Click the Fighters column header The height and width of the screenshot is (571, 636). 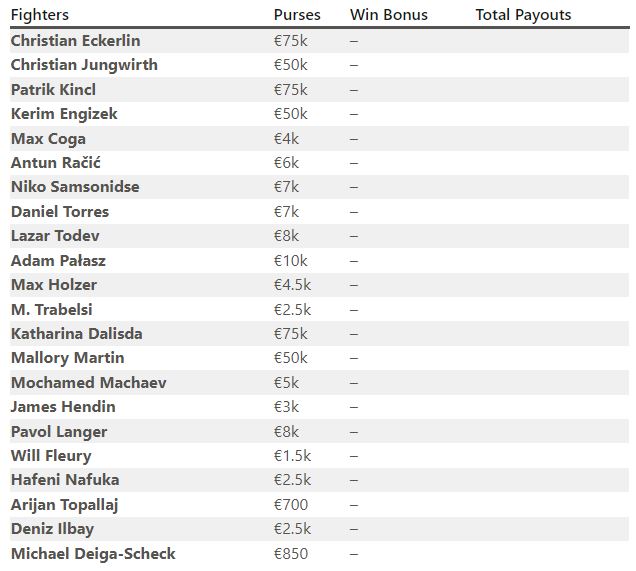(x=40, y=15)
